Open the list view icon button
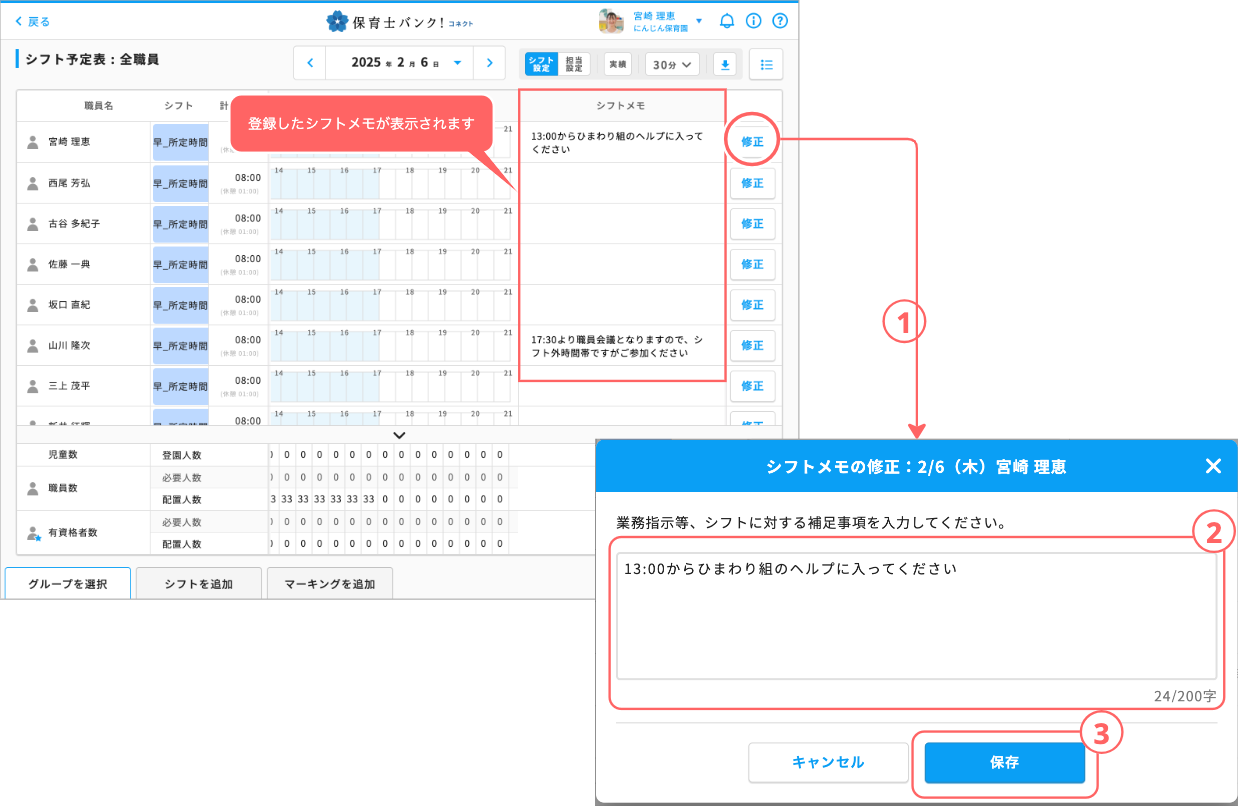1238x807 pixels. point(766,64)
